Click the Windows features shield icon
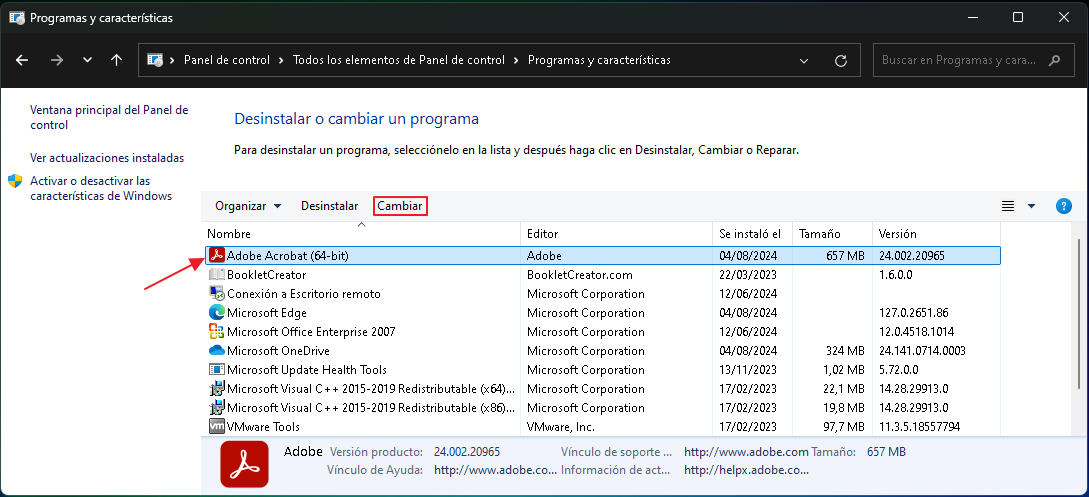The image size is (1089, 497). [15, 181]
